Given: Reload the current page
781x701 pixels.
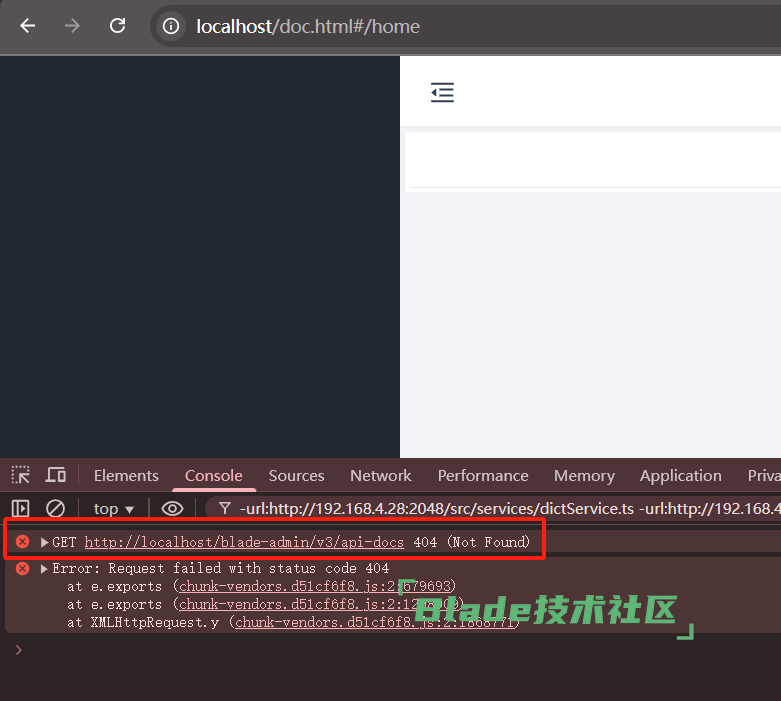Looking at the screenshot, I should 117,26.
